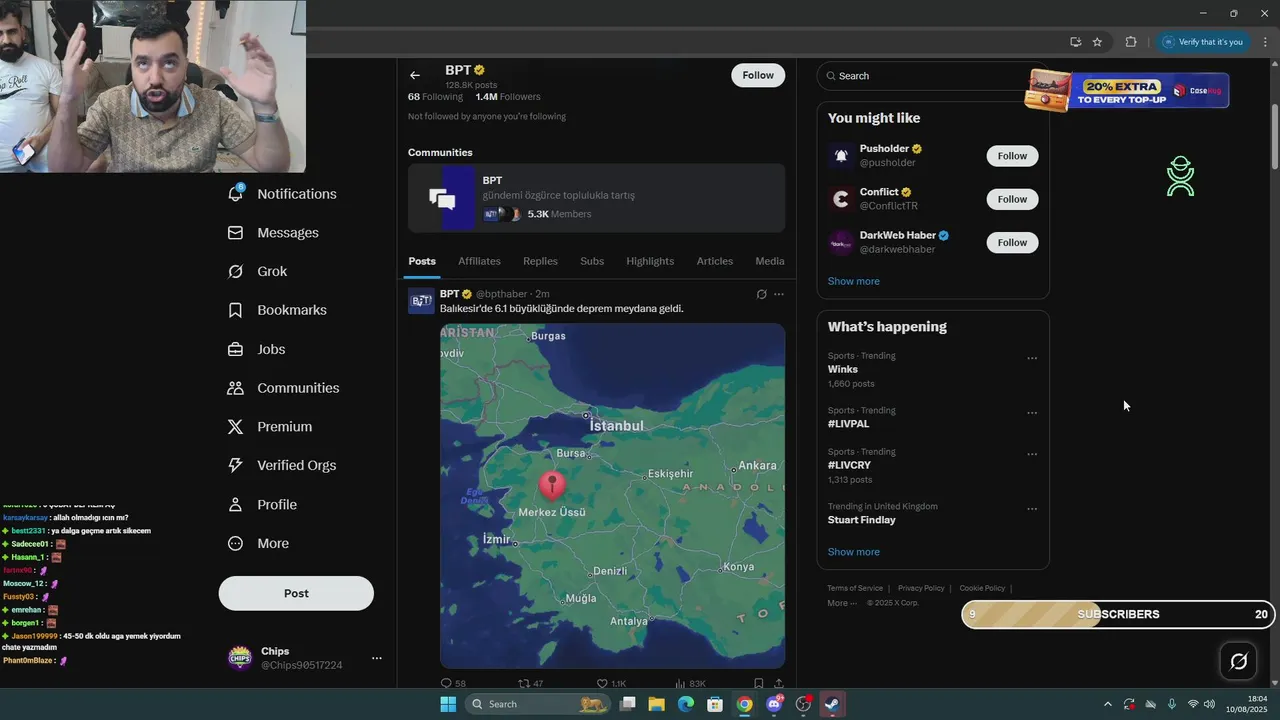The width and height of the screenshot is (1280, 720).
Task: Open Notifications from the X sidebar
Action: (282, 194)
